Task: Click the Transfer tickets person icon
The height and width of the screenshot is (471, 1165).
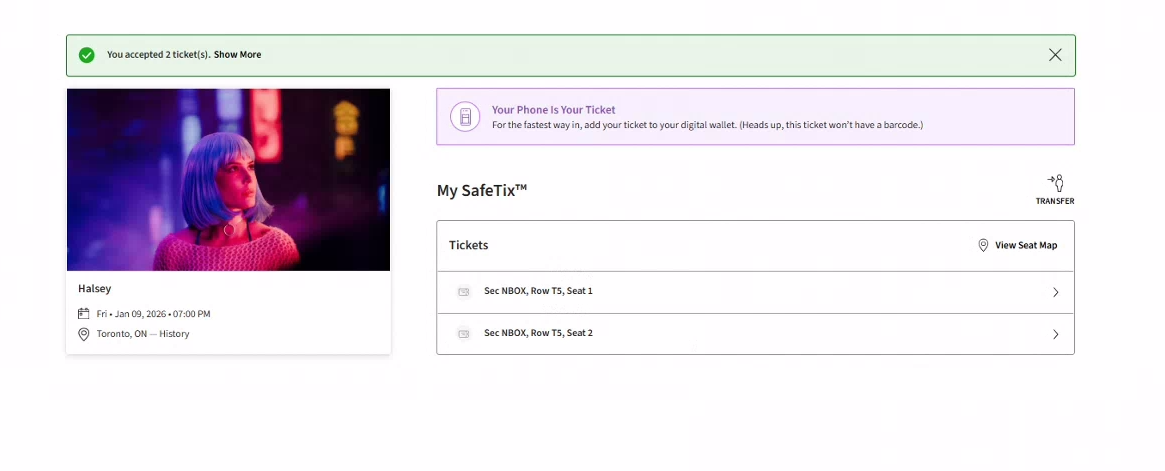Action: [x=1055, y=183]
